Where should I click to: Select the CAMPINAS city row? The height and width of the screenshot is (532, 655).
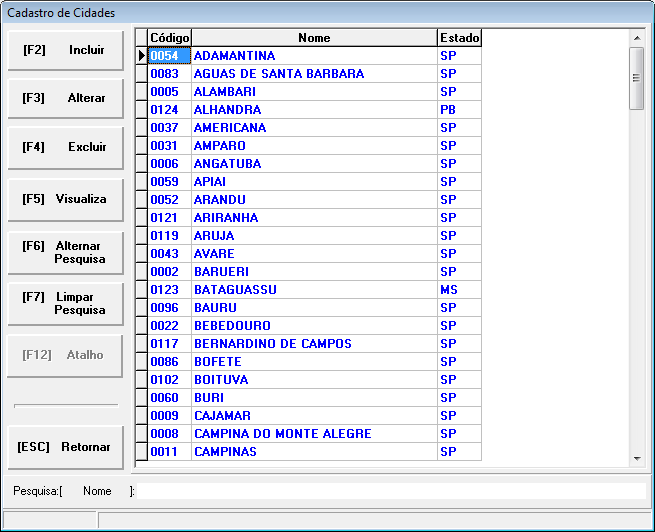pos(313,452)
